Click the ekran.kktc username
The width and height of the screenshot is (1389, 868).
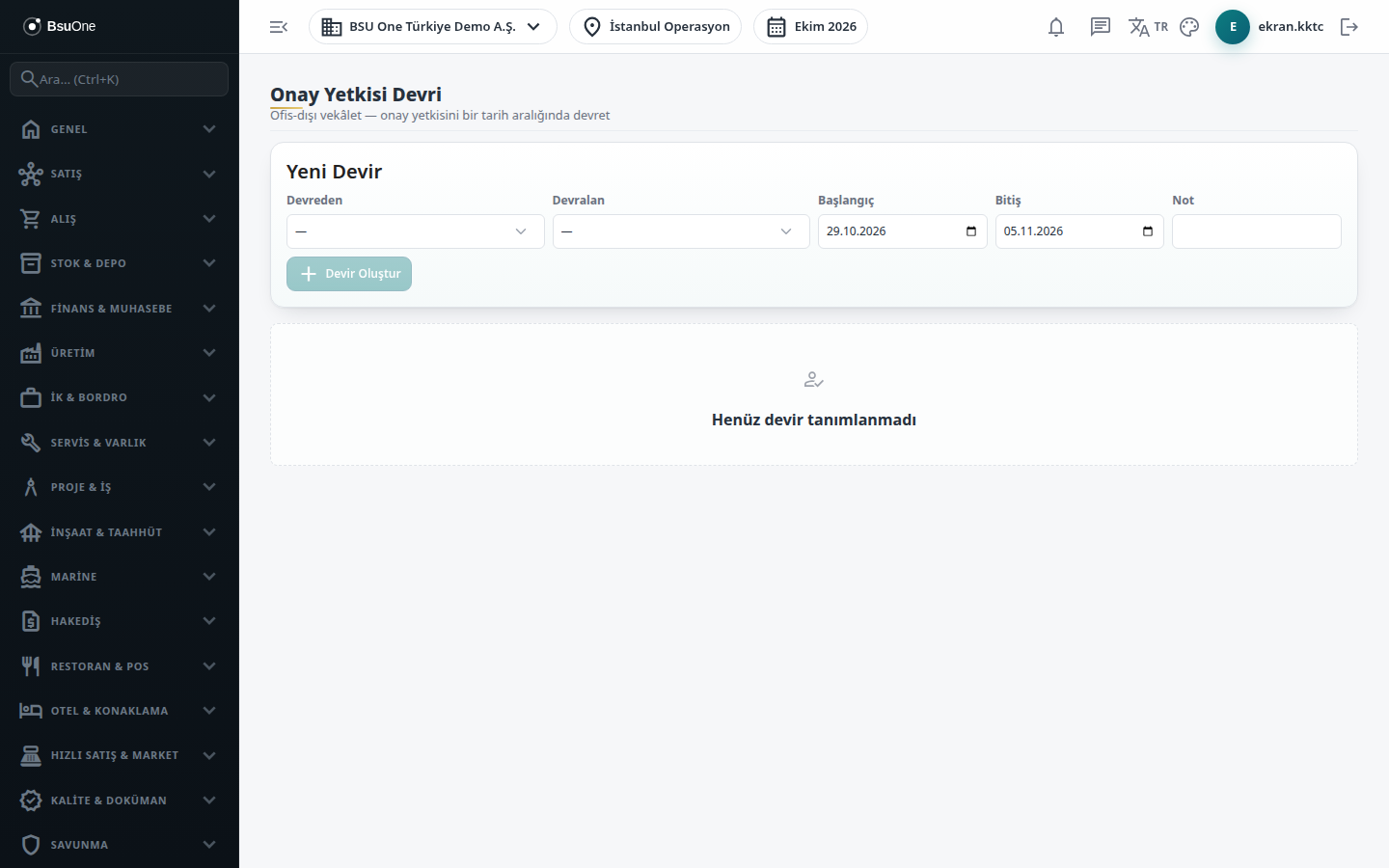click(1291, 27)
